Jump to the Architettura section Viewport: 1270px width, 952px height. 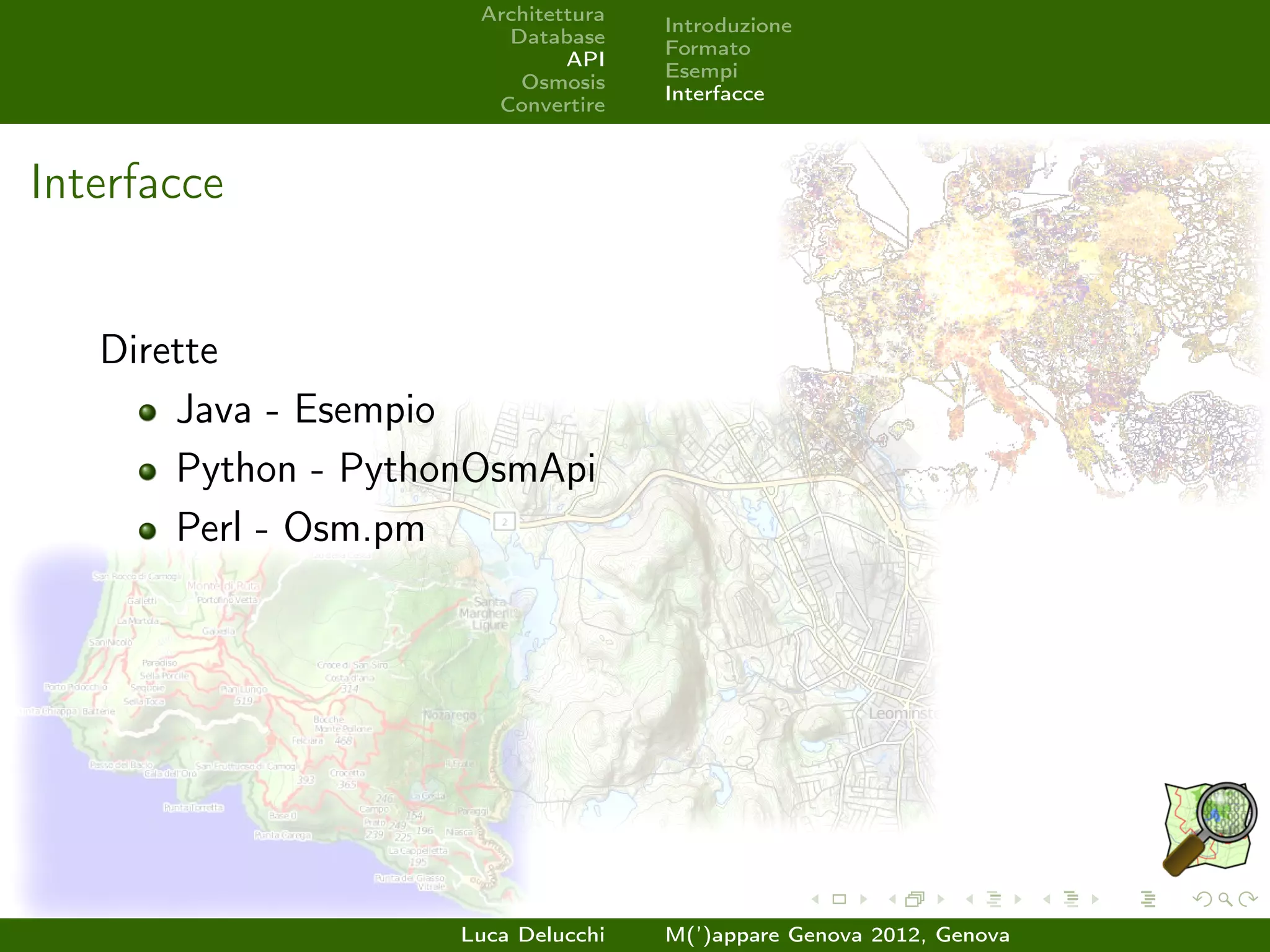pyautogui.click(x=543, y=14)
